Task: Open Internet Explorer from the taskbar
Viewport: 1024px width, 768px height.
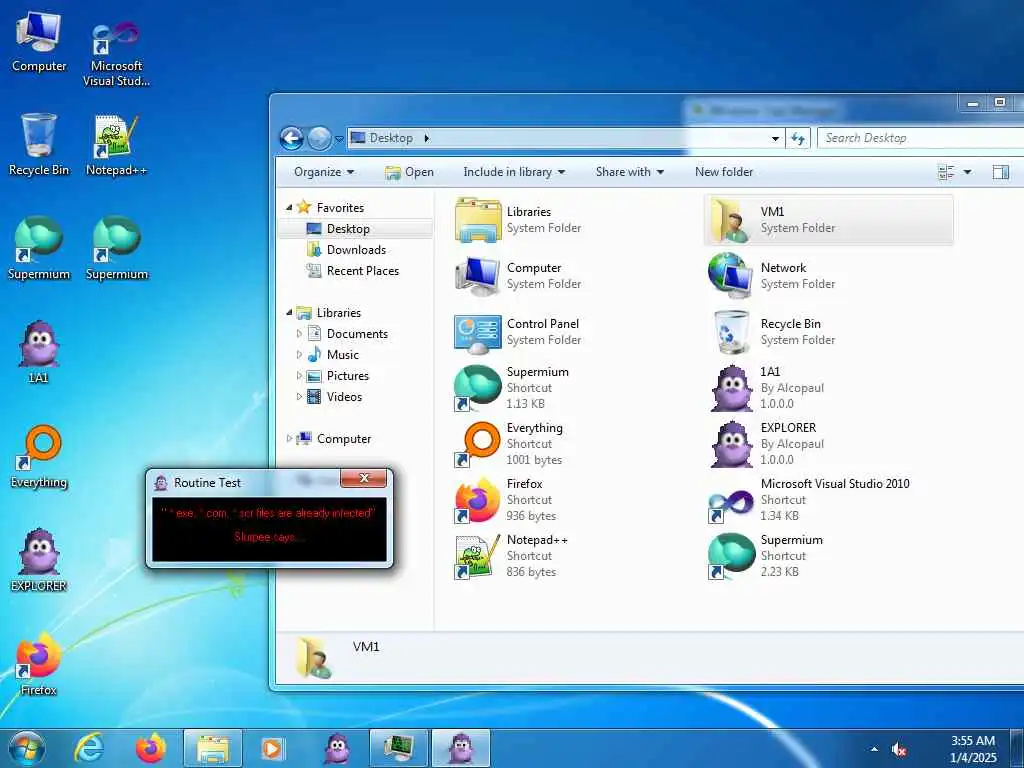Action: point(88,748)
